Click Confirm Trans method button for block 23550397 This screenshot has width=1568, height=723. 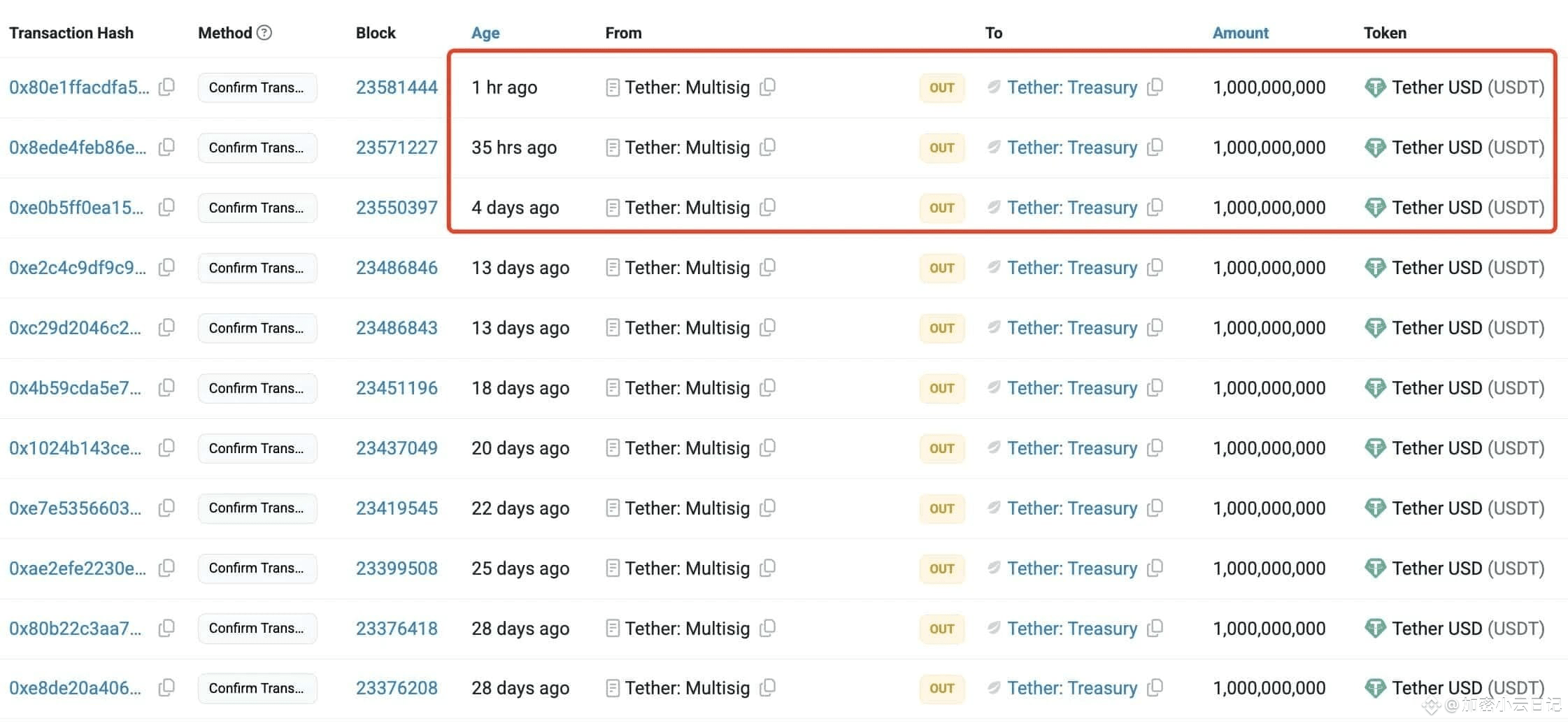257,208
